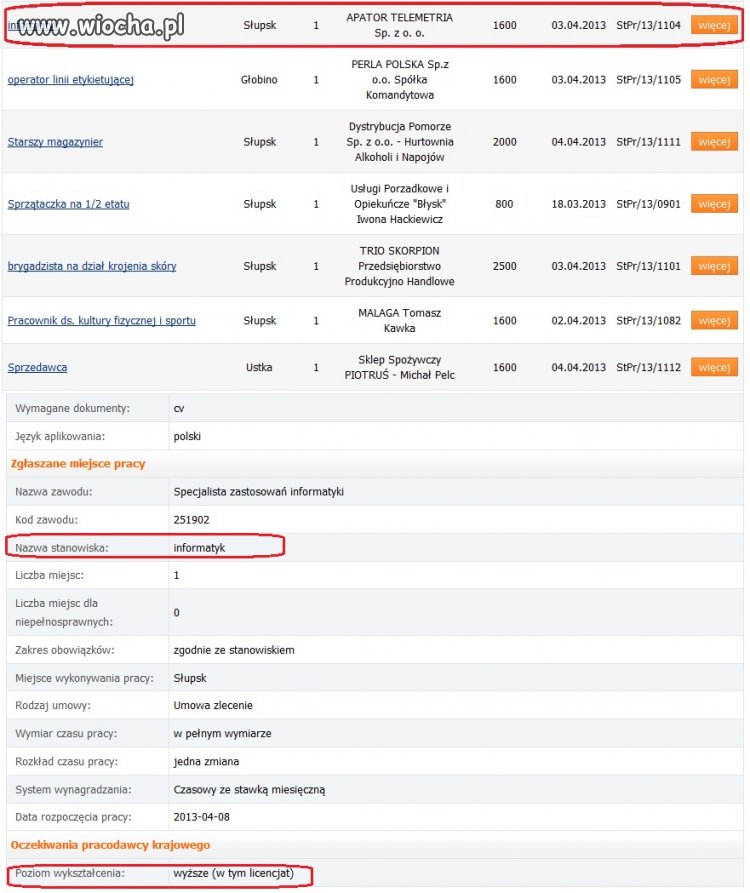Click 'więcej' for TRIO SKORPION offer
This screenshot has height=893, width=750.
coord(714,266)
